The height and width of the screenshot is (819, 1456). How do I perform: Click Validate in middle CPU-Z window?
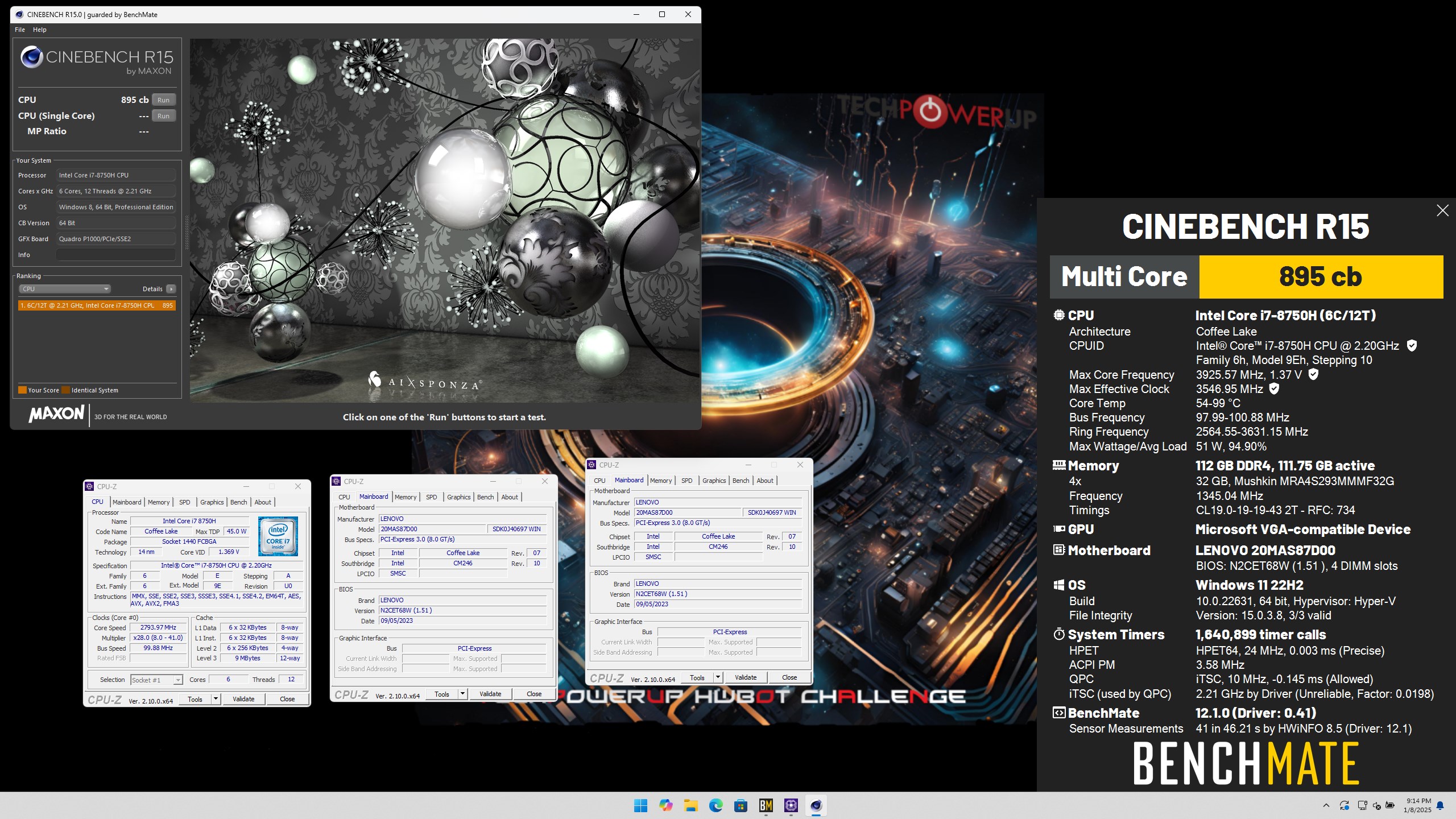(490, 694)
